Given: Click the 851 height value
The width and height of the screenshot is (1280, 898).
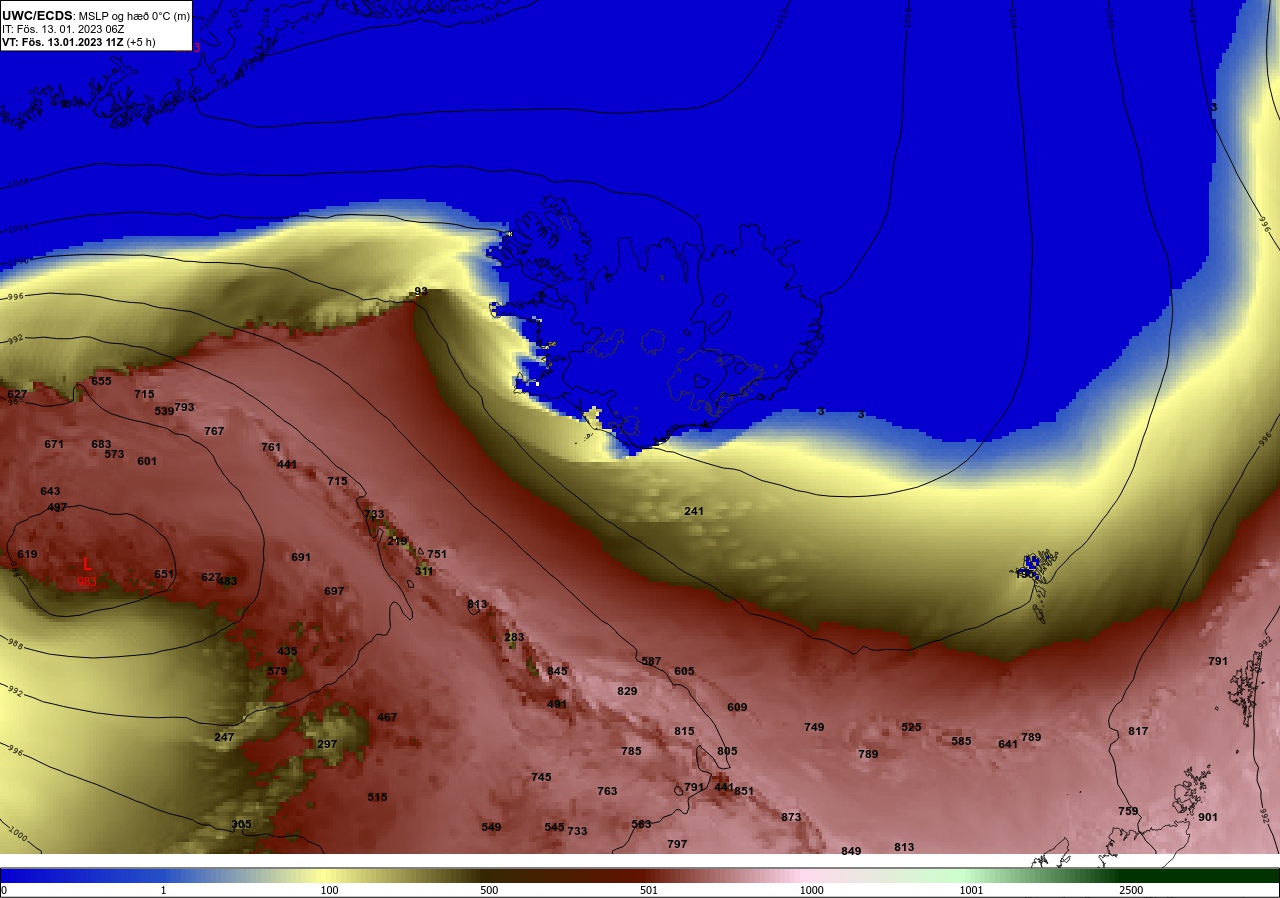Looking at the screenshot, I should coord(744,791).
